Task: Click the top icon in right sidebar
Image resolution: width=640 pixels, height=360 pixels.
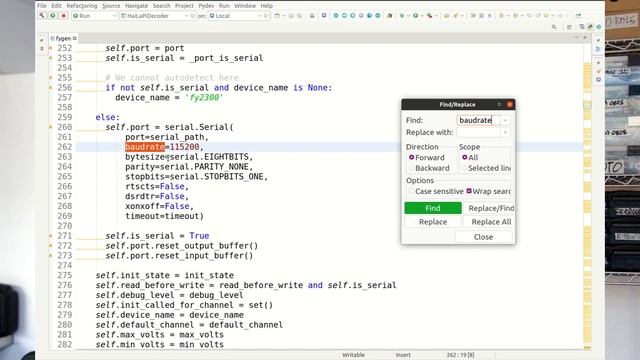Action: [x=598, y=40]
